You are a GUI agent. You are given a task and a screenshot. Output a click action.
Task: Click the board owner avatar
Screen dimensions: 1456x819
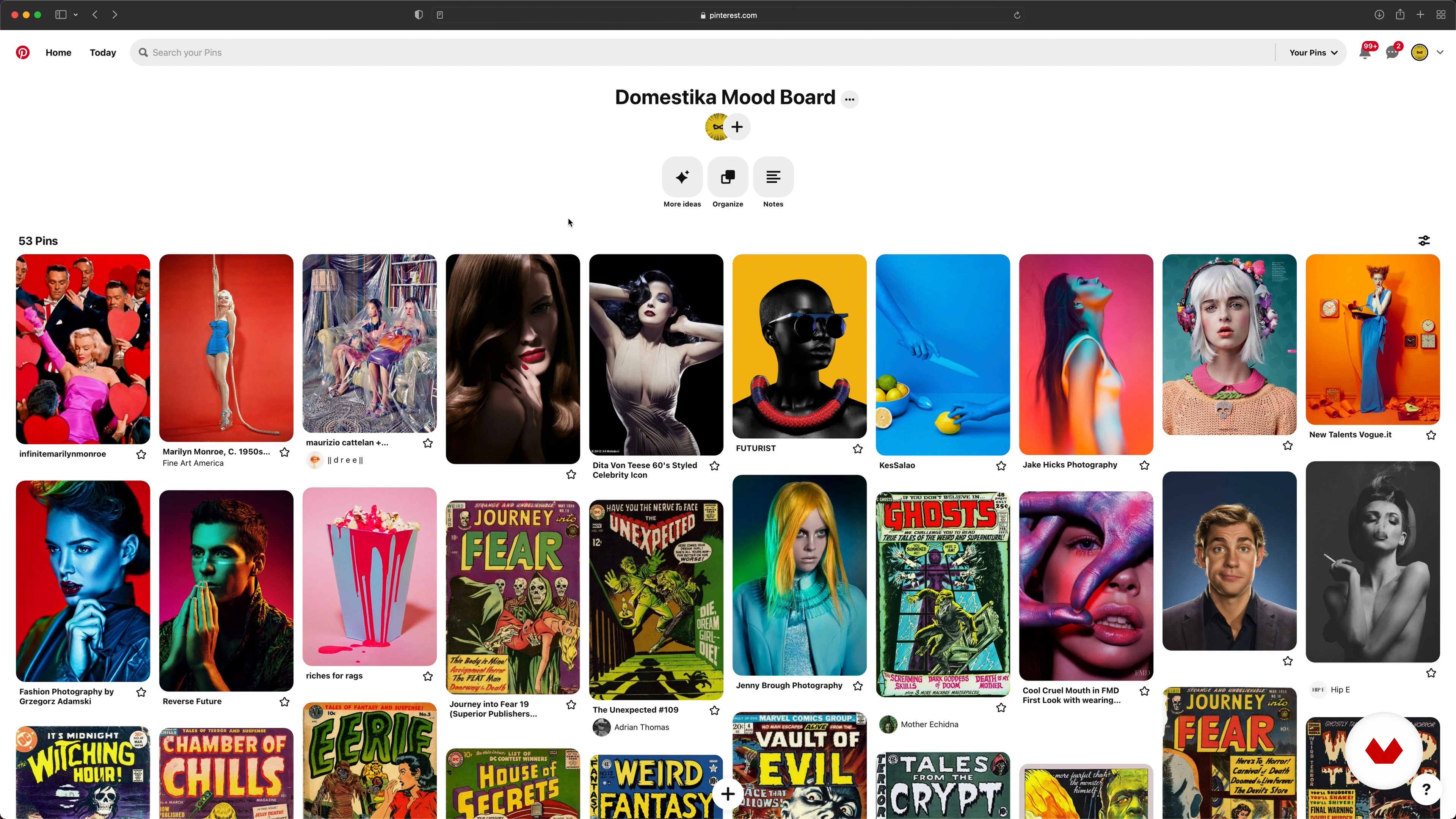[x=717, y=127]
